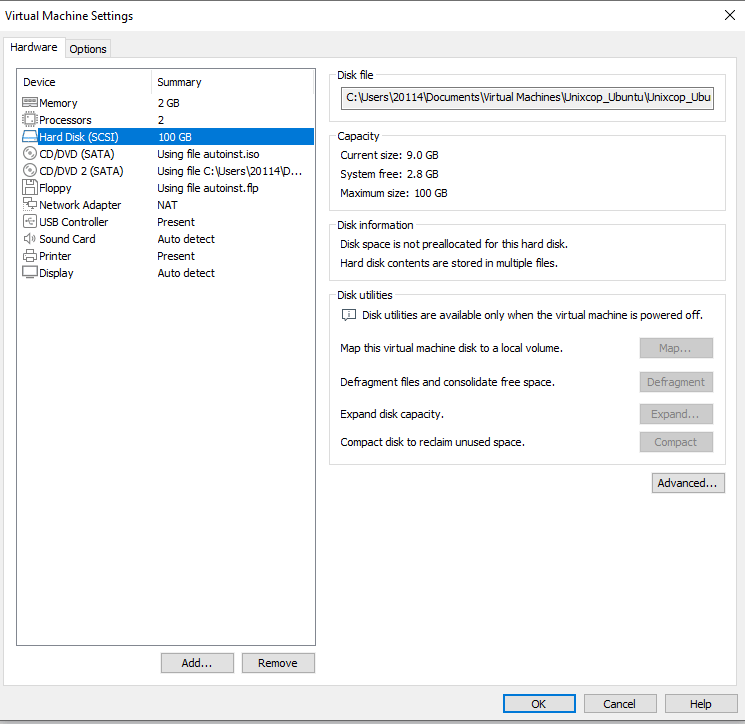Click the Processors chip icon
Screen dimensions: 745x724
point(29,119)
